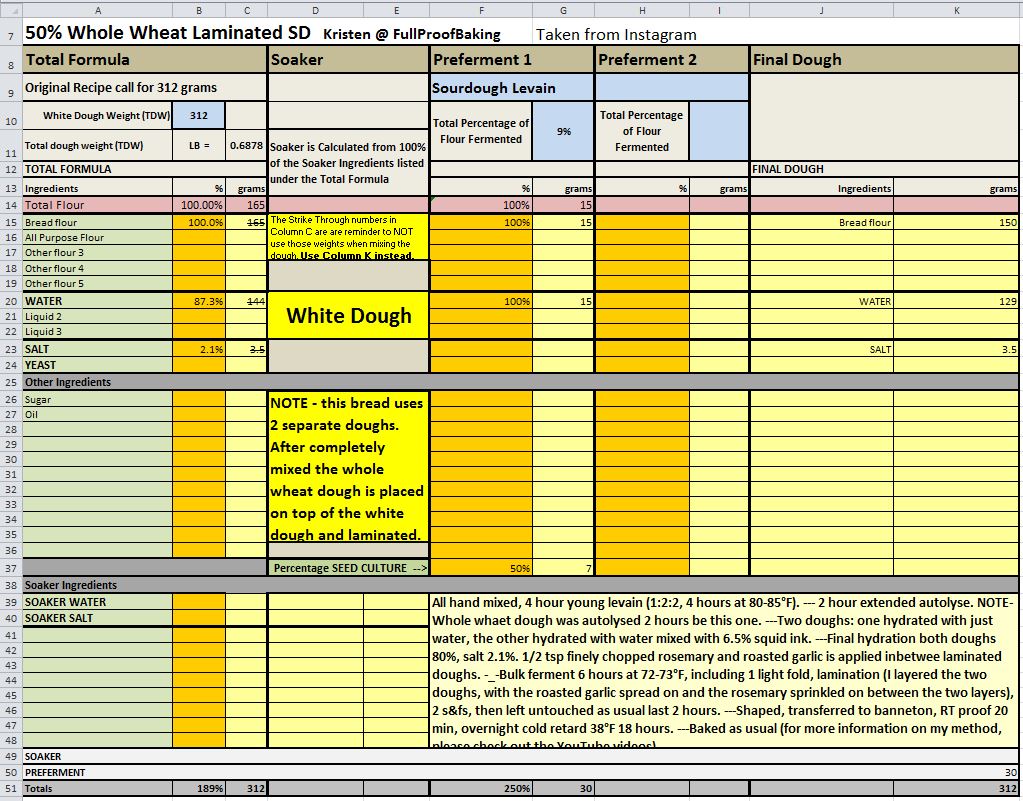Select row header 37
This screenshot has width=1023, height=801.
tap(10, 568)
